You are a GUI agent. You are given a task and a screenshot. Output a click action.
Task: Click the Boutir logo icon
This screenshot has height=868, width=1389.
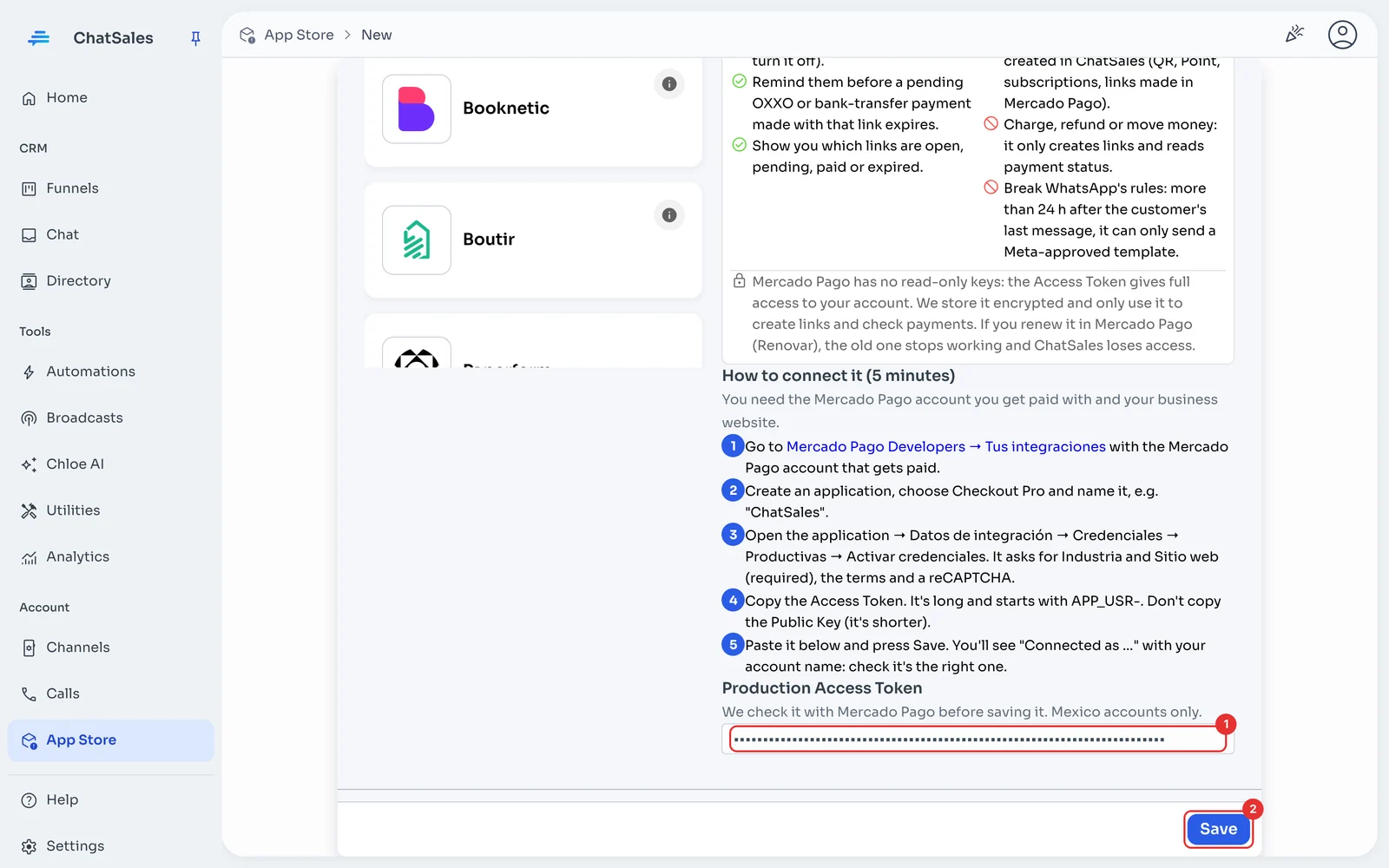point(417,240)
